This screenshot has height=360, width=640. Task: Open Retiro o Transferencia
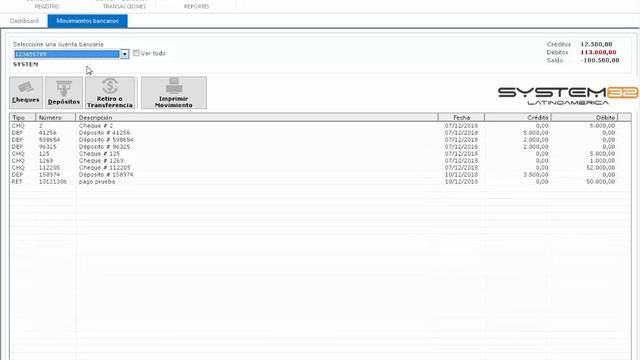pos(110,93)
